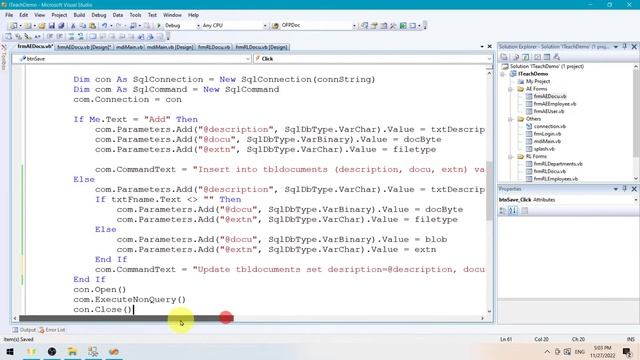This screenshot has width=640, height=360.
Task: Open the OFPDoc find dropdown
Action: 354,26
